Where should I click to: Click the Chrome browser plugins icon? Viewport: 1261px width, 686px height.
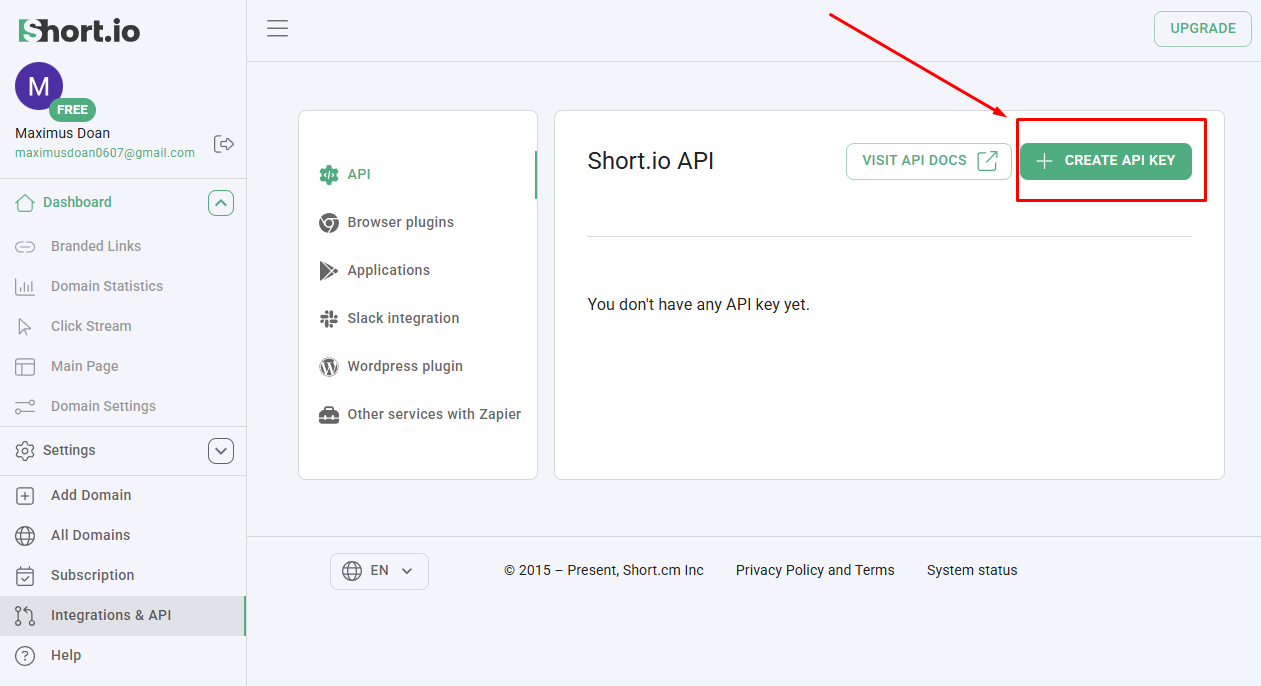329,222
